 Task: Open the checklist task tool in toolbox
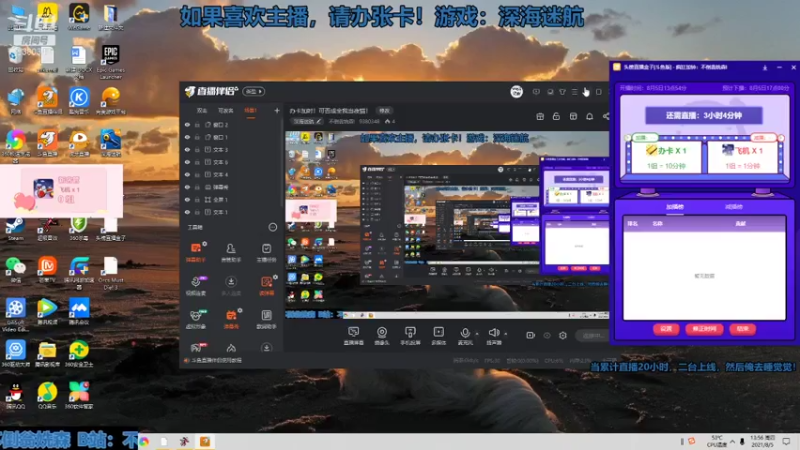[266, 252]
